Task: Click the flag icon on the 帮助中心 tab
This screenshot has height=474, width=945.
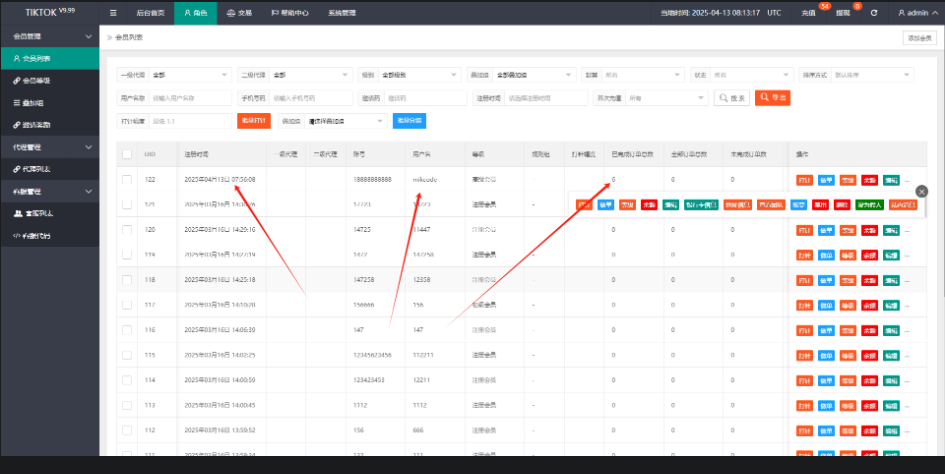Action: [275, 13]
